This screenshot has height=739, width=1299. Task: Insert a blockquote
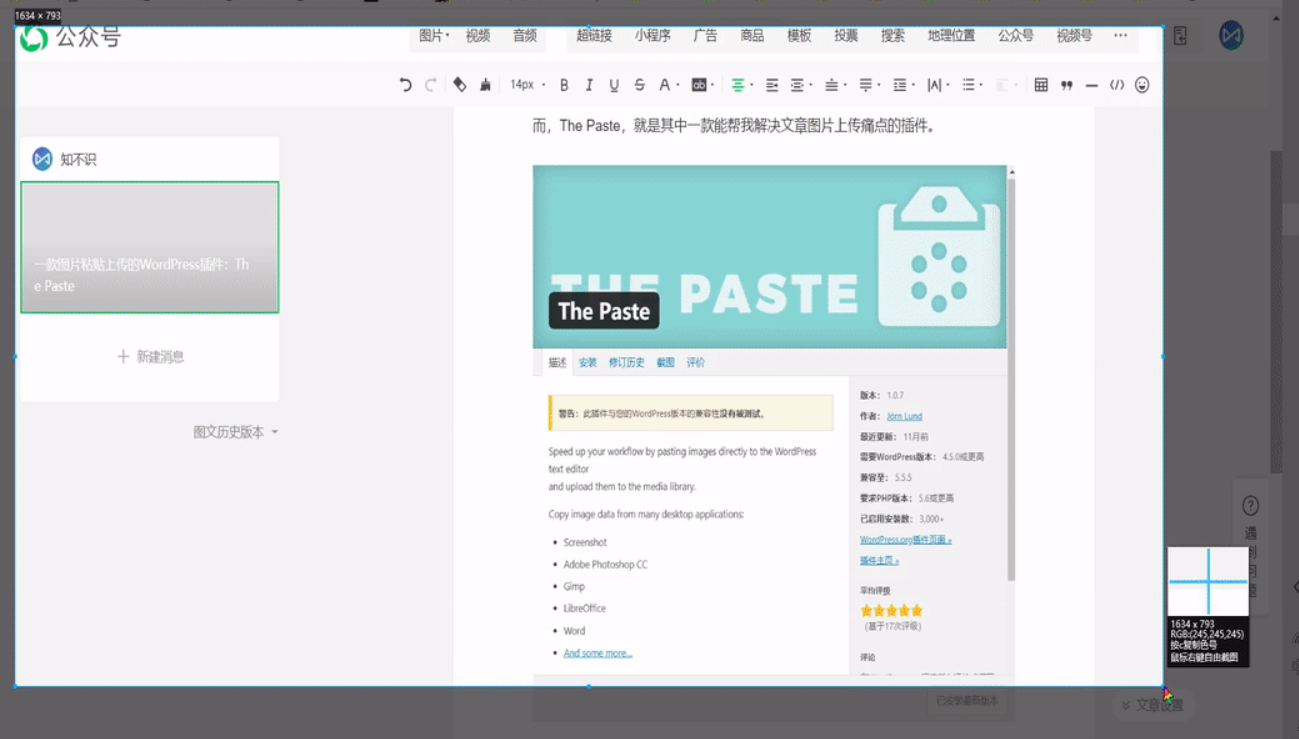[1067, 85]
